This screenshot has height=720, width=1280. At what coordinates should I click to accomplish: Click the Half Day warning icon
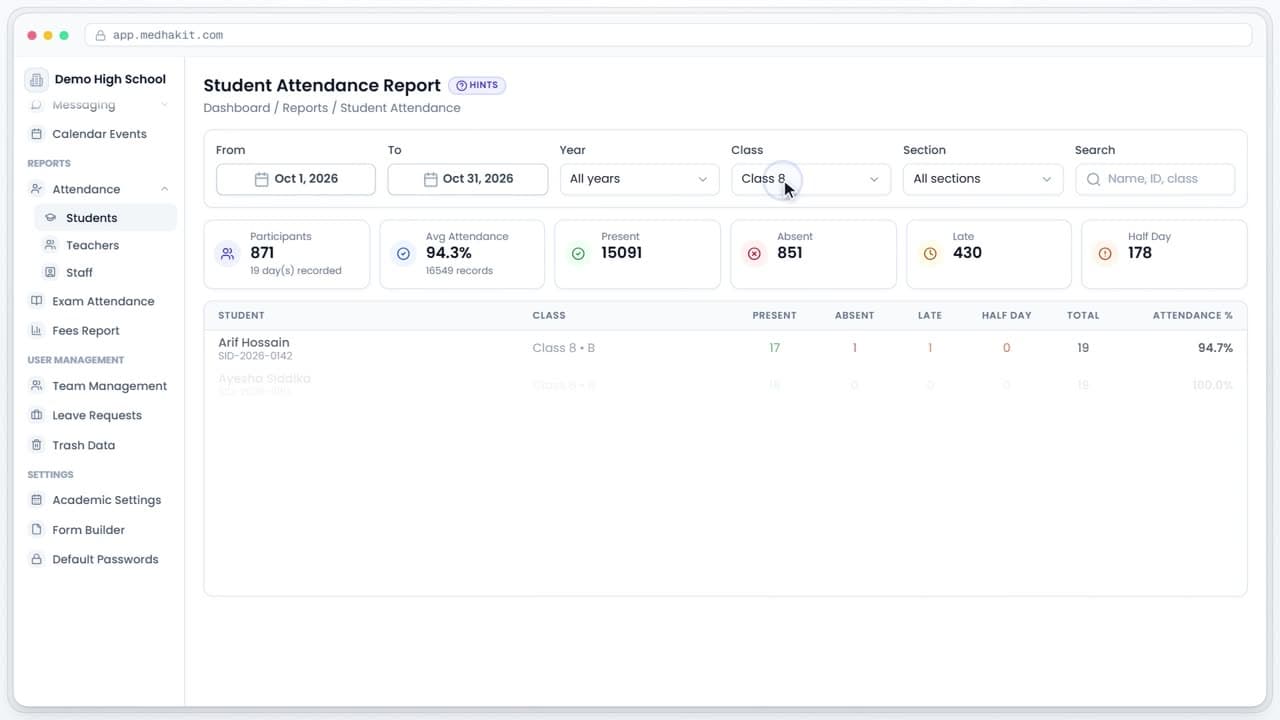pyautogui.click(x=1105, y=254)
